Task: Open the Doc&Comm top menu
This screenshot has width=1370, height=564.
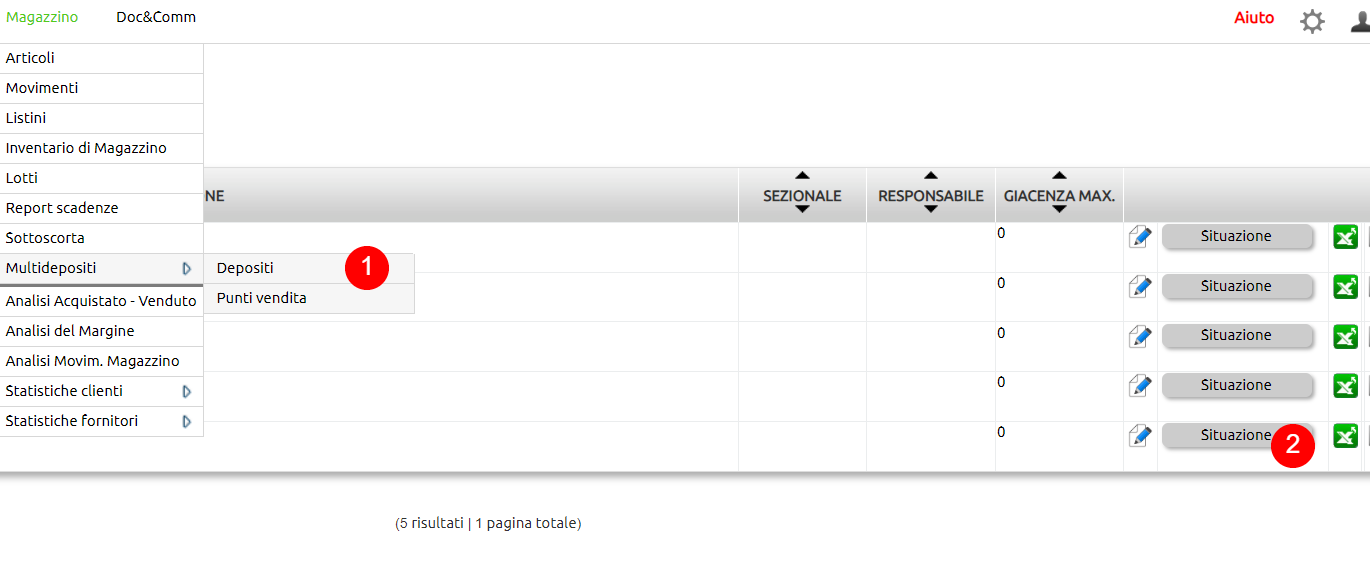Action: [x=156, y=17]
